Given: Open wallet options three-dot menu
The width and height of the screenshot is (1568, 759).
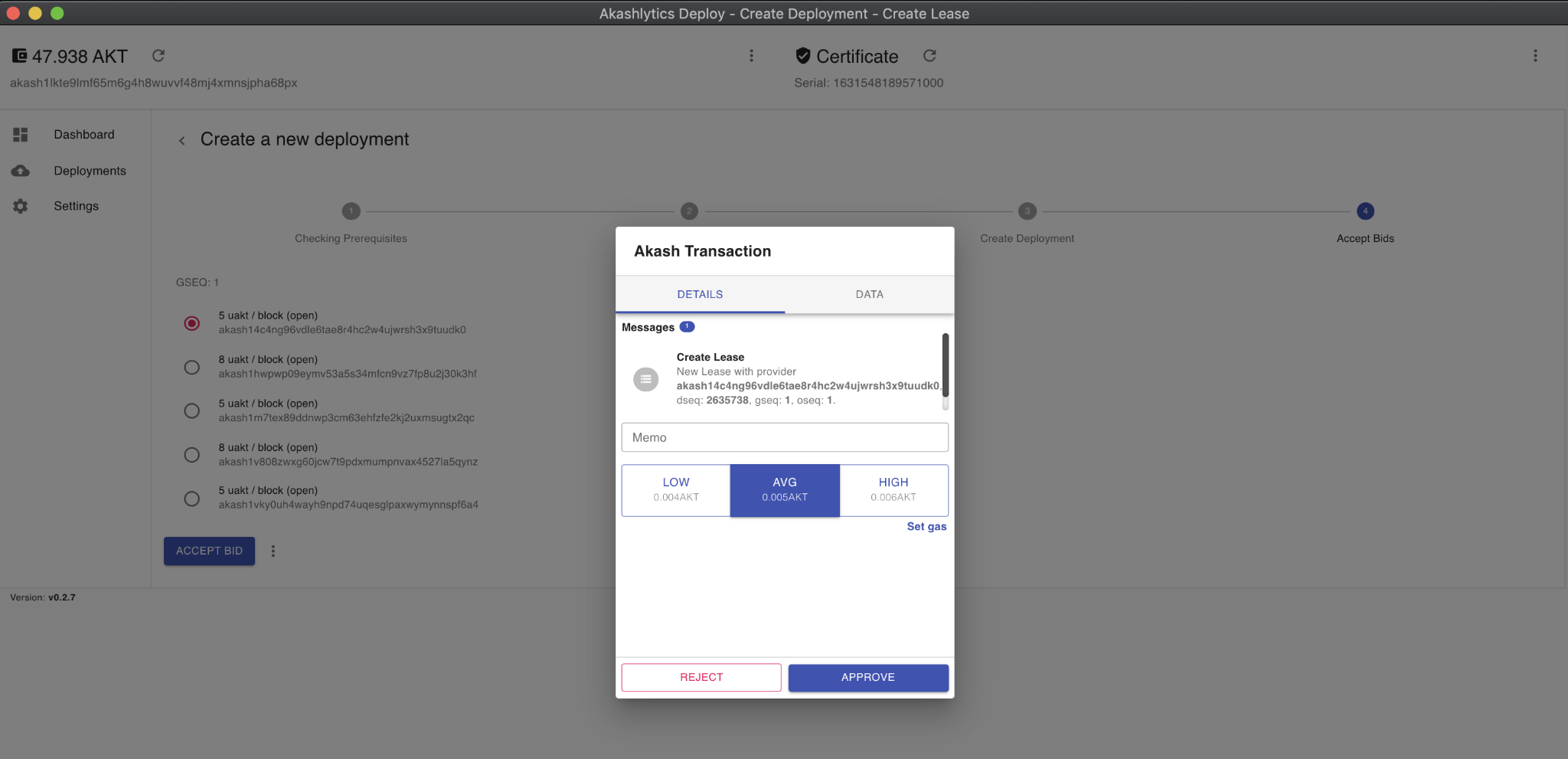Looking at the screenshot, I should click(x=751, y=56).
